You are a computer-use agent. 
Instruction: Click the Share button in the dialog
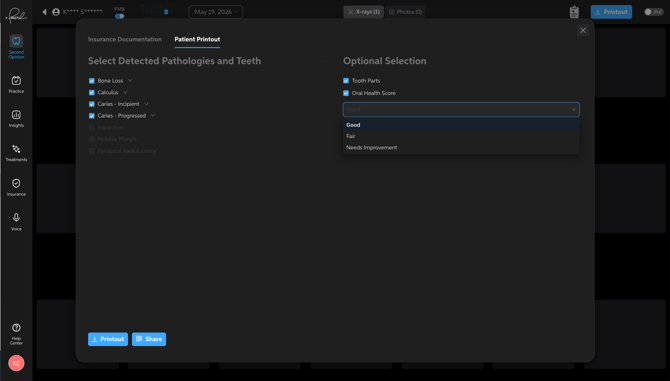(x=149, y=339)
